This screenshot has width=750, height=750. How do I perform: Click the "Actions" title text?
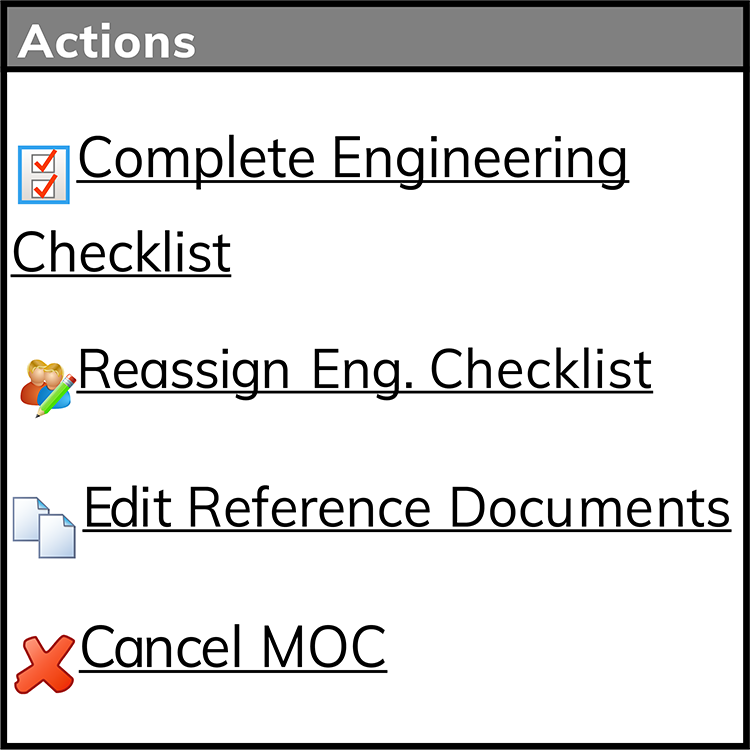tap(107, 42)
